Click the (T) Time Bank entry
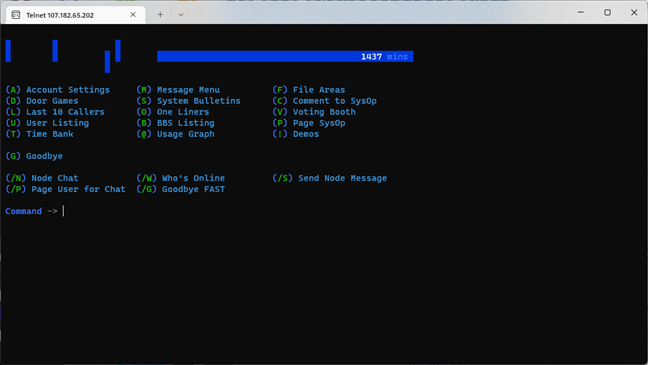This screenshot has height=365, width=648. (x=39, y=134)
